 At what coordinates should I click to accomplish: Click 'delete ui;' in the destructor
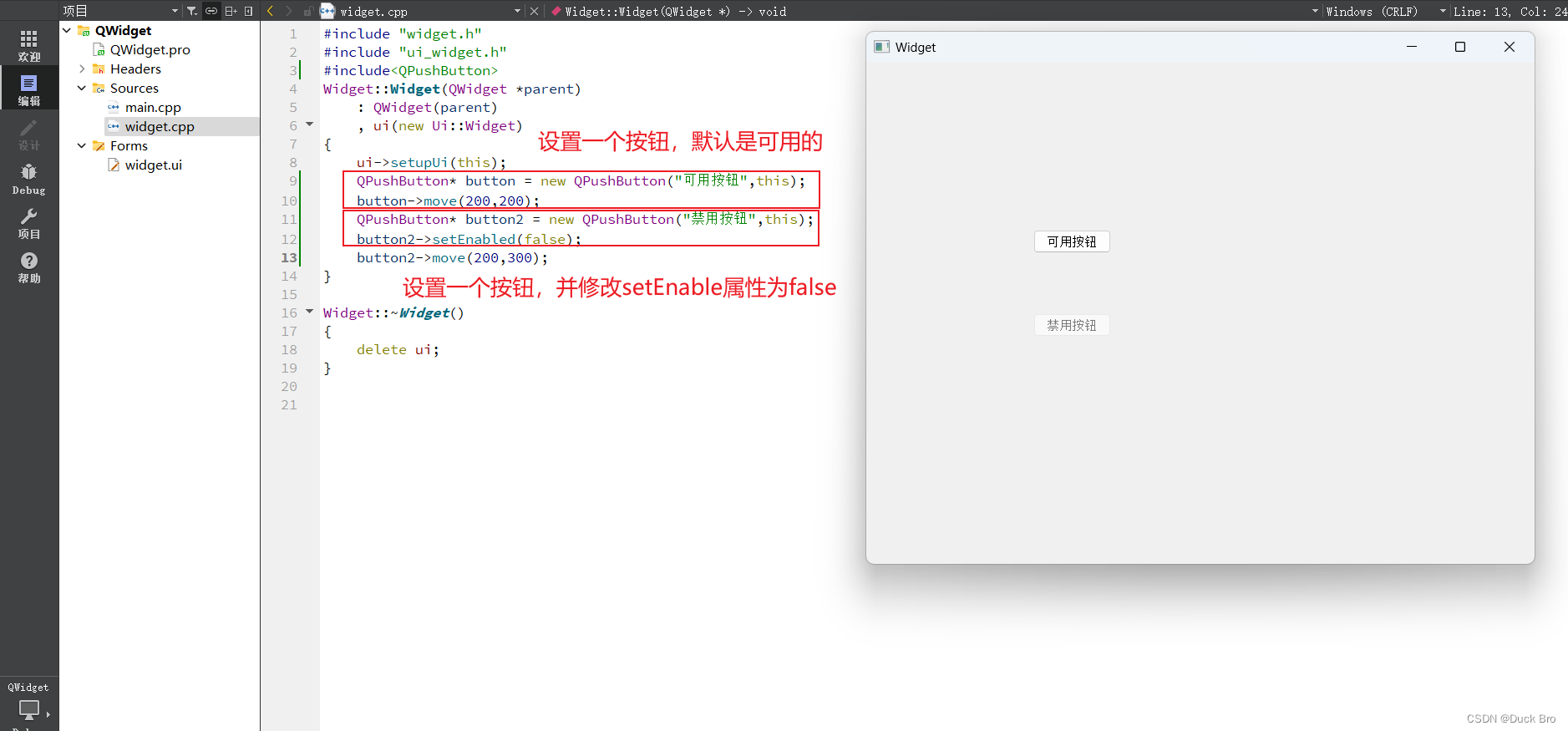pos(398,349)
